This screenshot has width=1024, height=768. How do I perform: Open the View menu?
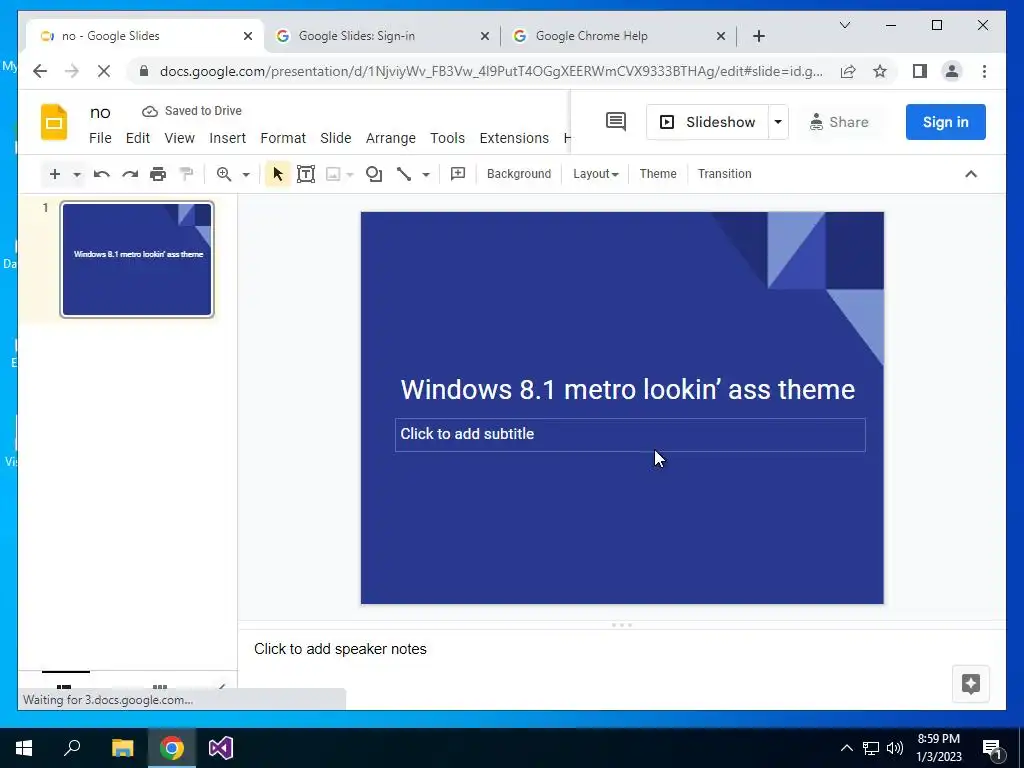click(180, 138)
